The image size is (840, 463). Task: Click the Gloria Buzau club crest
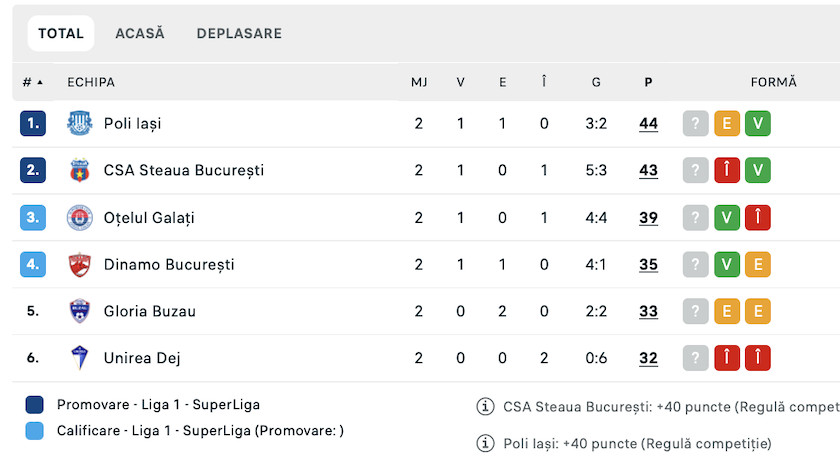[x=79, y=312]
